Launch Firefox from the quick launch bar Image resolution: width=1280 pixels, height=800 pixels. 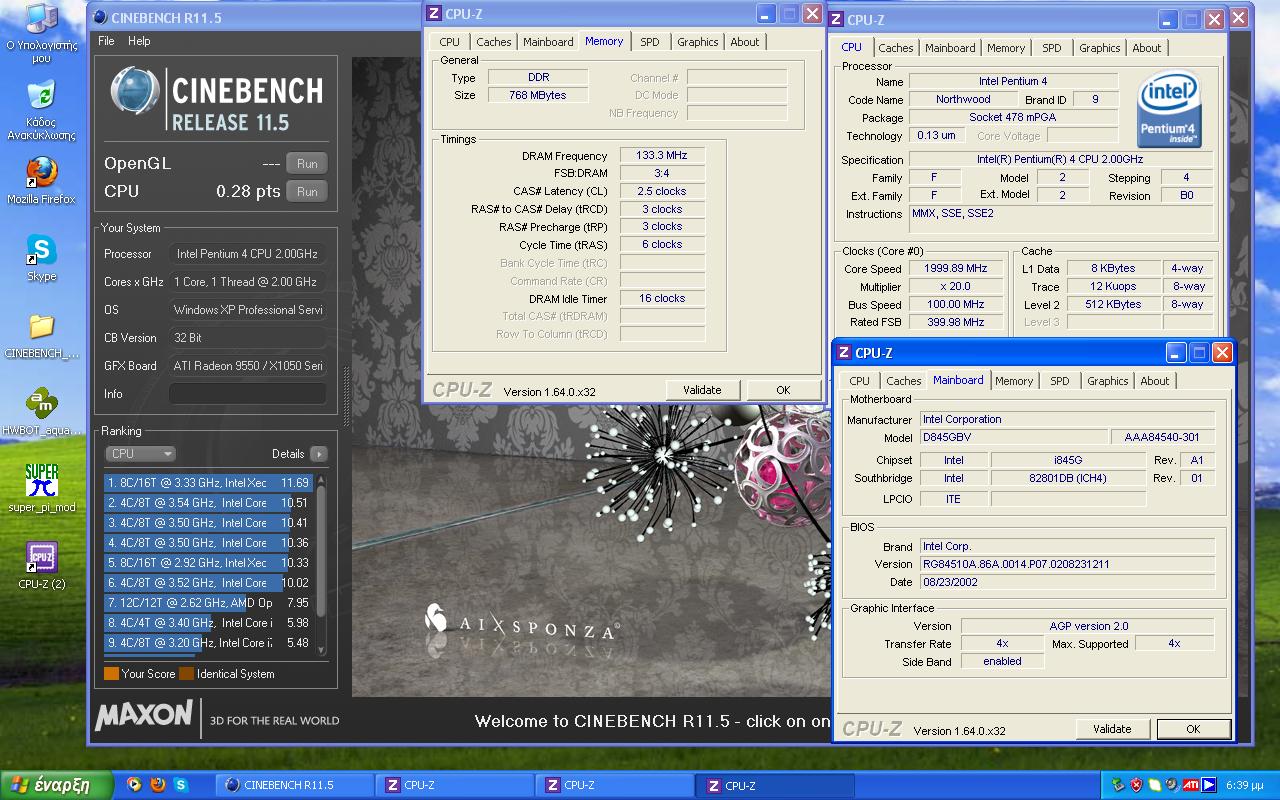point(157,785)
